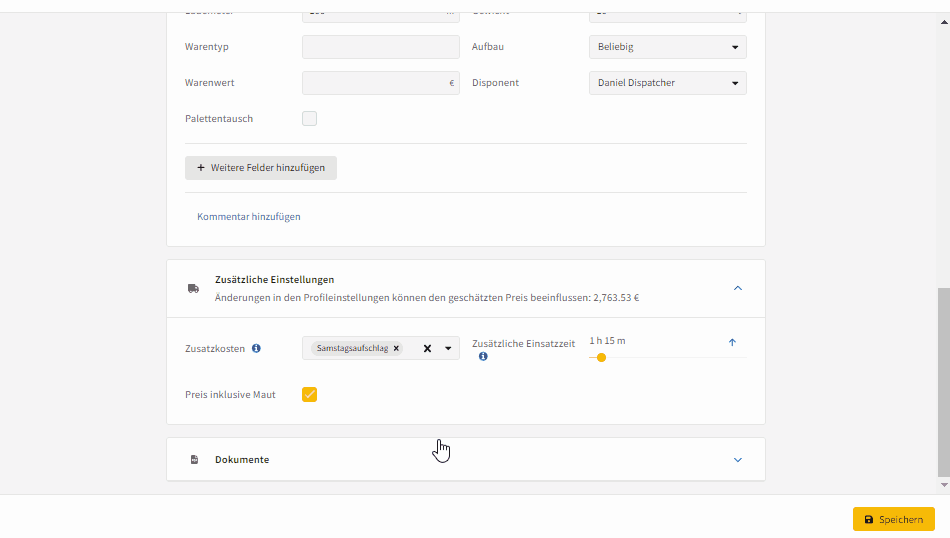The image size is (950, 538).
Task: Click the plus icon in Weitere Felder hinzufügen
Action: (201, 168)
